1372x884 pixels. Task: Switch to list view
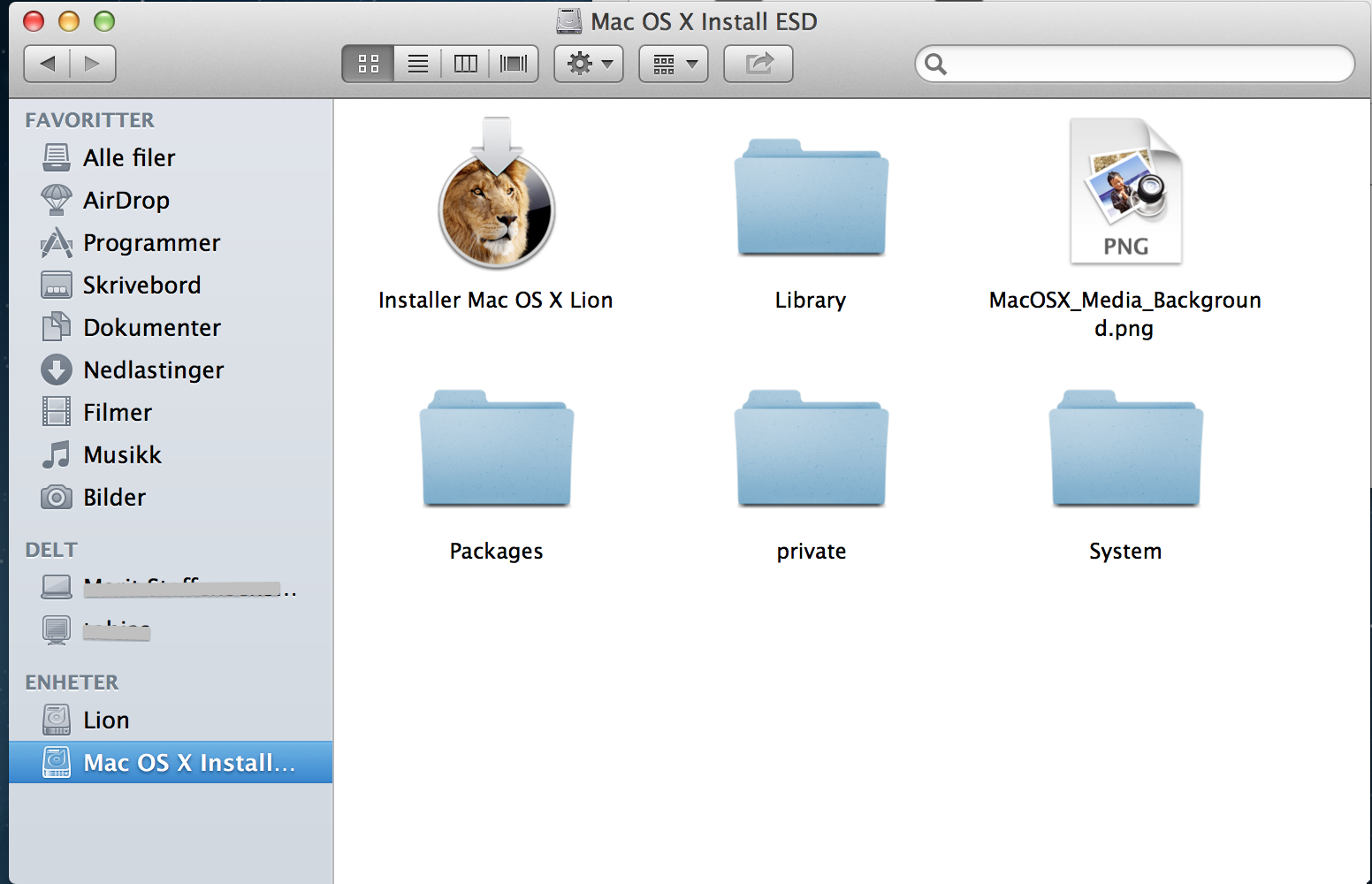coord(417,64)
